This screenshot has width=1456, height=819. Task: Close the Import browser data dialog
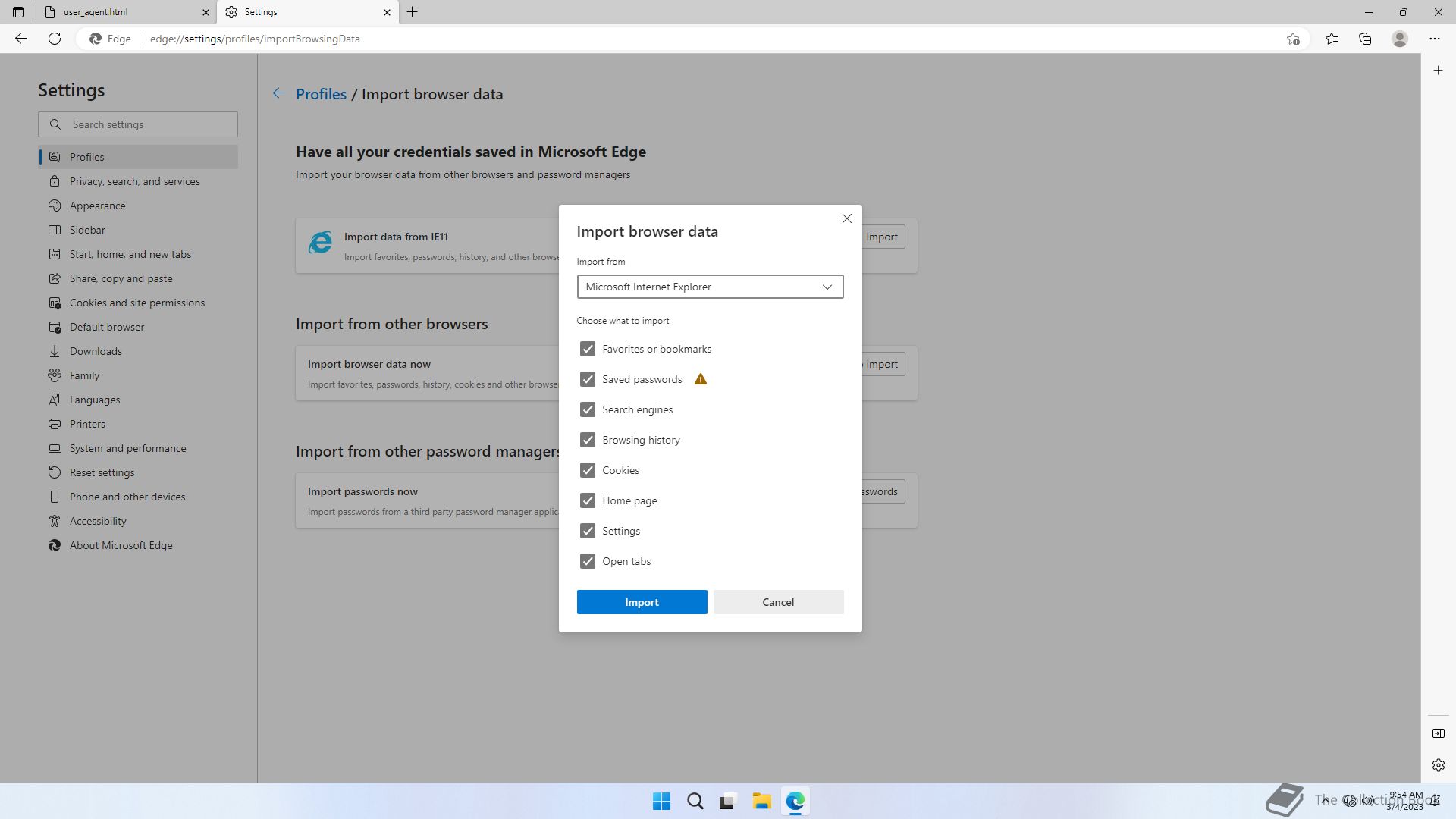[x=847, y=218]
